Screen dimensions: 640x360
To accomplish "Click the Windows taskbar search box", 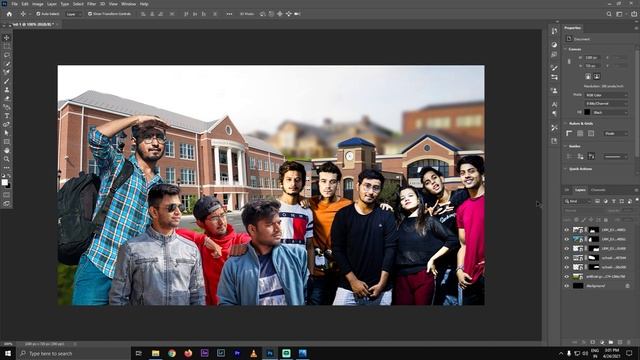I will click(x=73, y=353).
